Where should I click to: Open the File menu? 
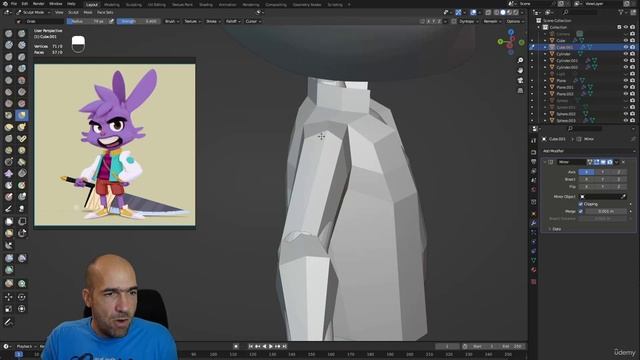pyautogui.click(x=14, y=4)
